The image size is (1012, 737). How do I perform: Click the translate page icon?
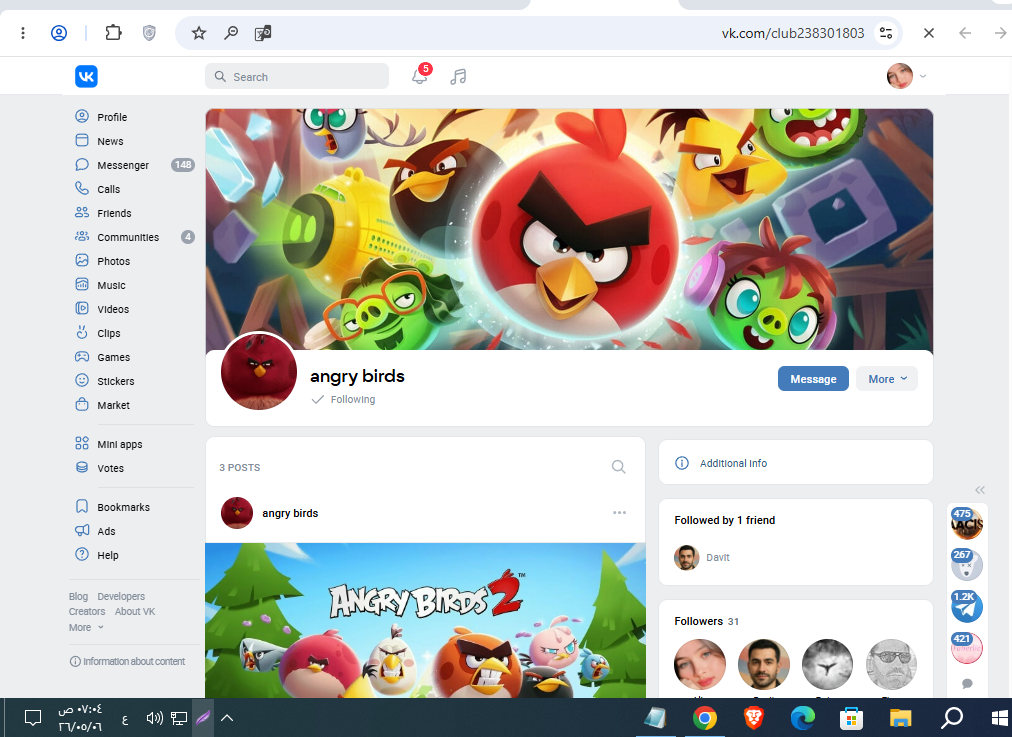click(x=263, y=33)
